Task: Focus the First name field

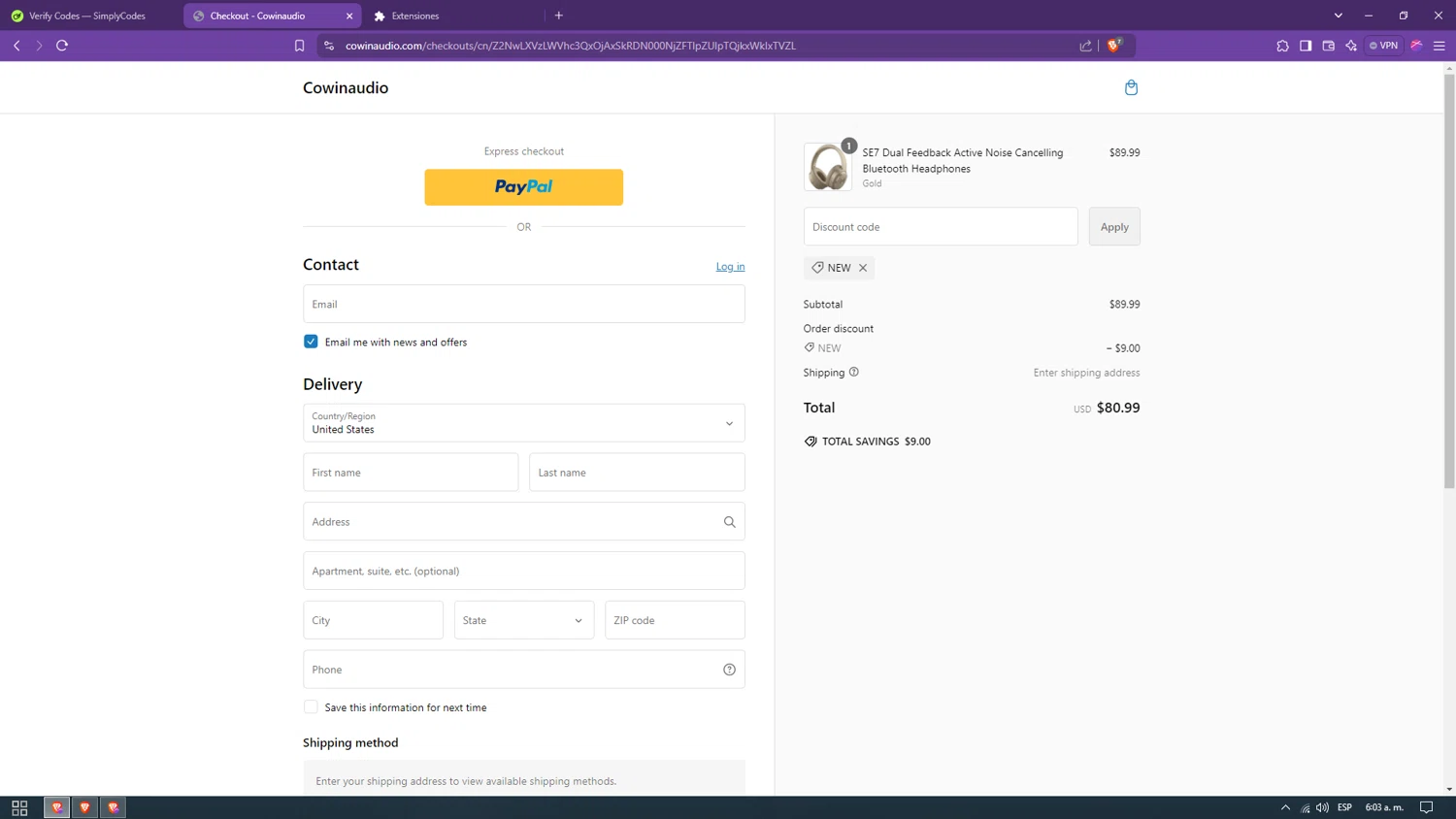Action: tap(411, 473)
